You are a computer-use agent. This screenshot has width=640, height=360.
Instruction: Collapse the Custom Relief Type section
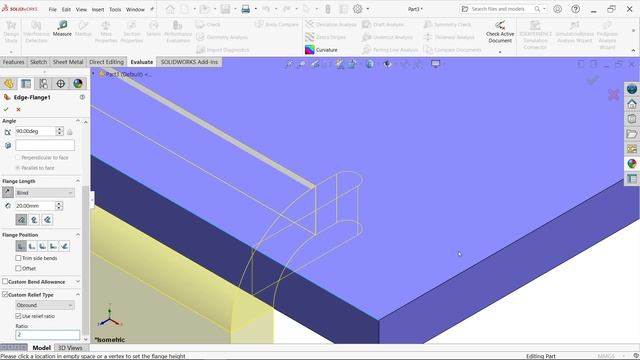tap(78, 294)
